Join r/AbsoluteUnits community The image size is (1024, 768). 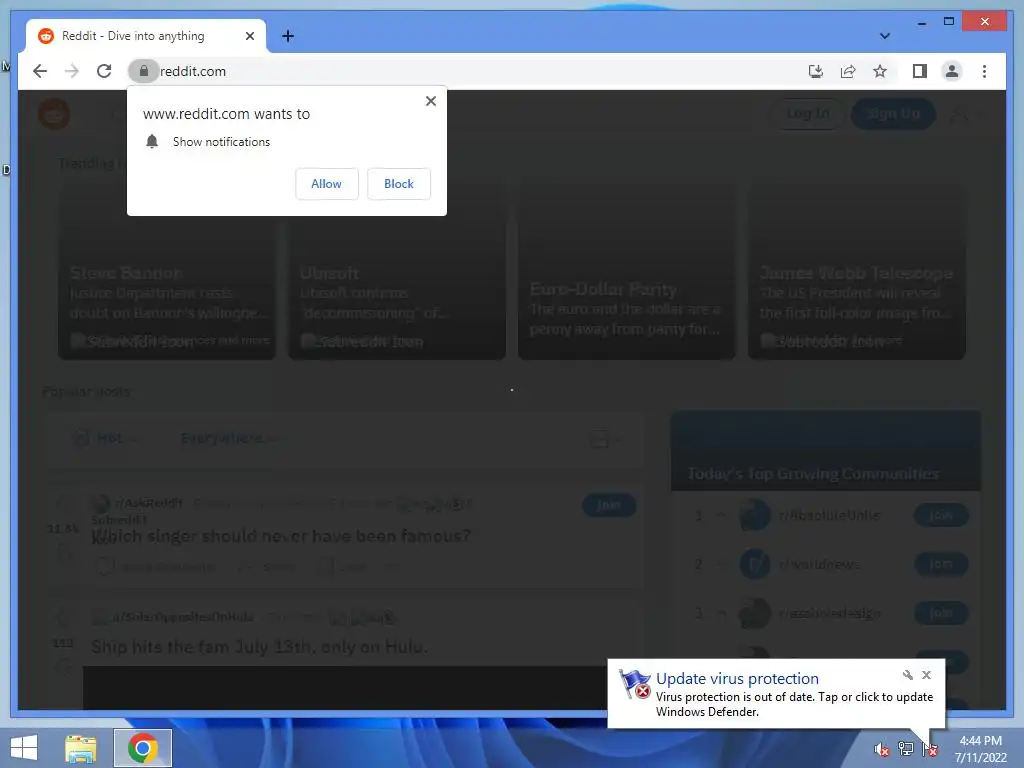[940, 515]
